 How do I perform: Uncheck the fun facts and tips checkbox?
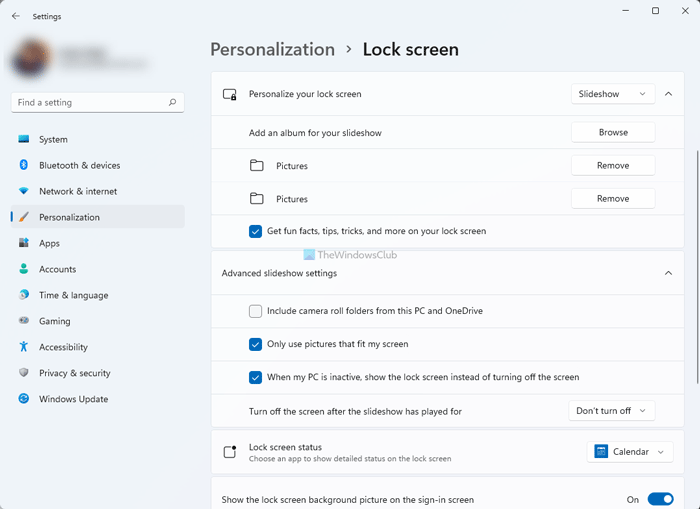tap(256, 231)
